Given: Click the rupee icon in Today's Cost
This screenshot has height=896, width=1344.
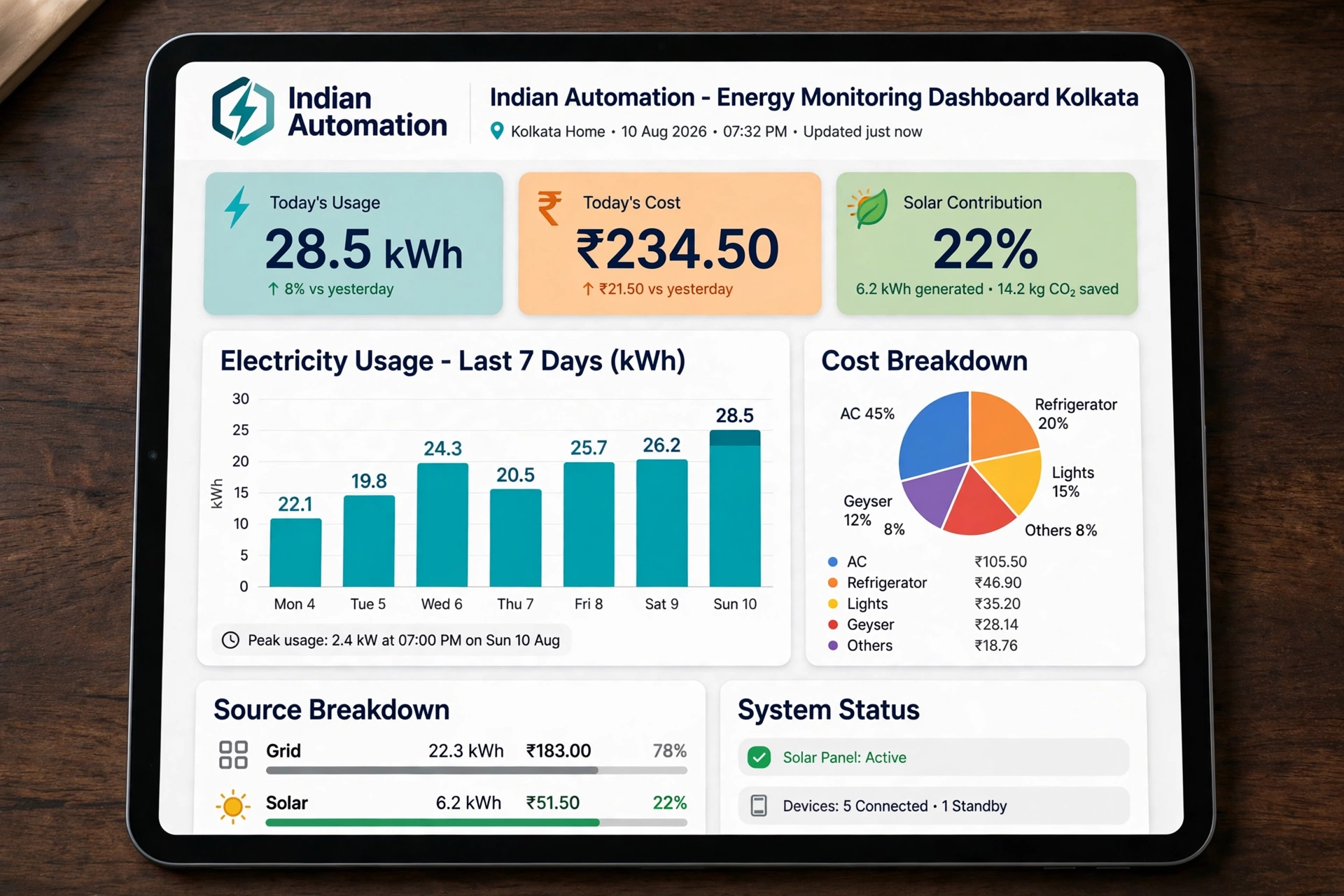Looking at the screenshot, I should pos(549,208).
